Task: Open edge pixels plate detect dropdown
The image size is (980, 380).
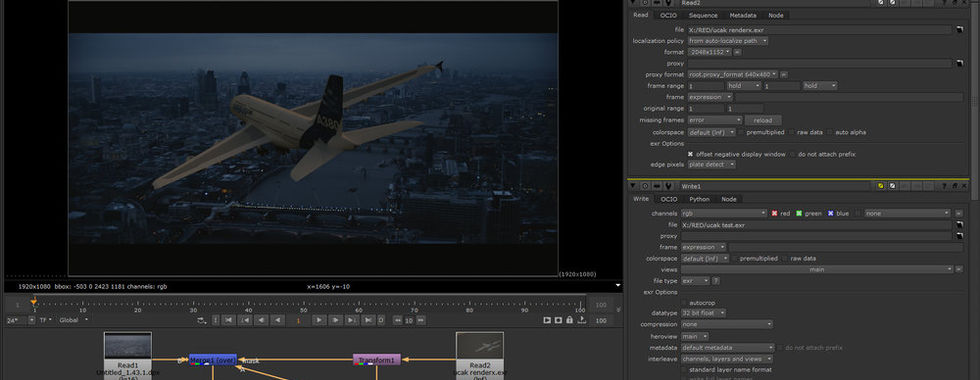Action: click(711, 164)
